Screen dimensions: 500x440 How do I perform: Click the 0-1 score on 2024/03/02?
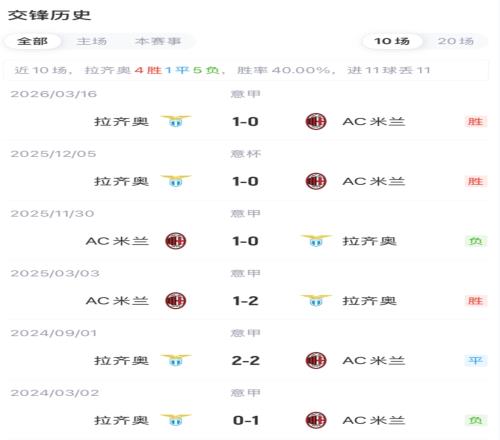pos(245,420)
